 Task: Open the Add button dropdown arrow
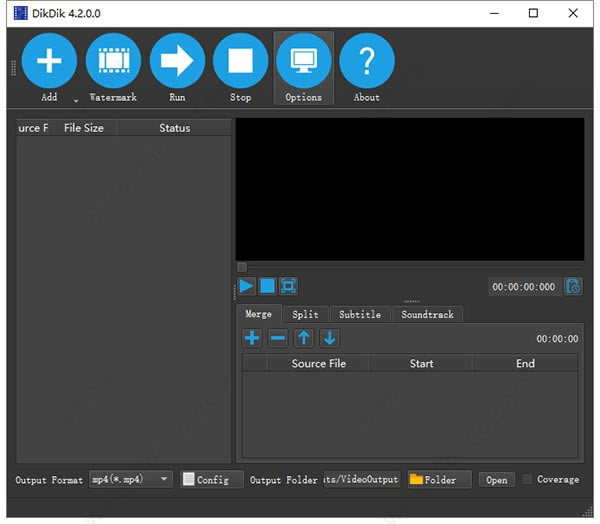(x=76, y=99)
